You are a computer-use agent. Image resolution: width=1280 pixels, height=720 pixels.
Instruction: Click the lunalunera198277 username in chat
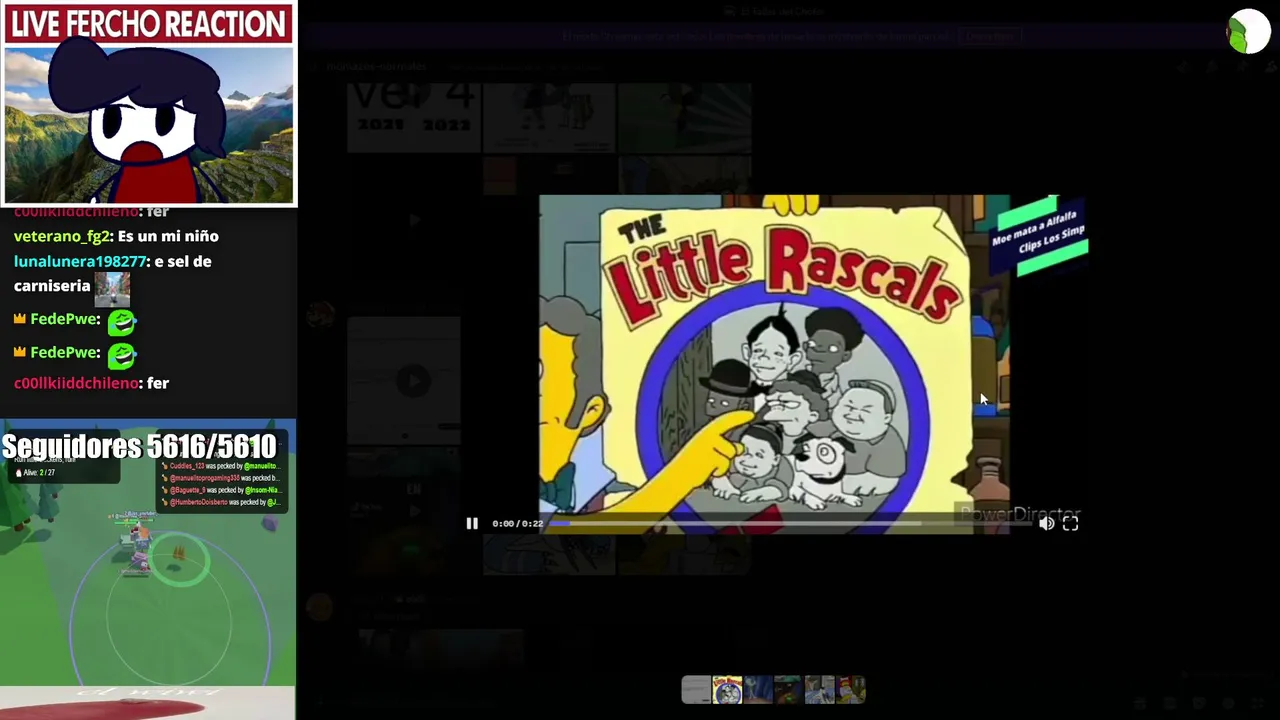(80, 261)
